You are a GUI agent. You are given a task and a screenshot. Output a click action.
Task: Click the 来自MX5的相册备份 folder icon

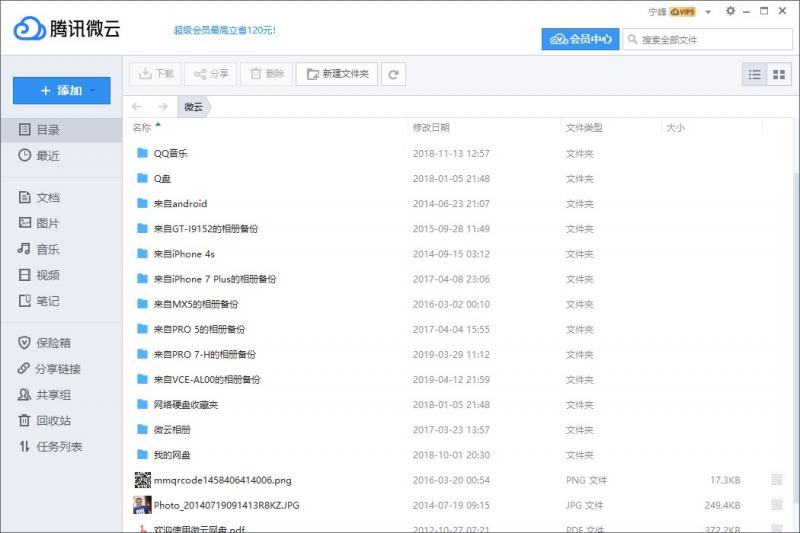point(142,303)
